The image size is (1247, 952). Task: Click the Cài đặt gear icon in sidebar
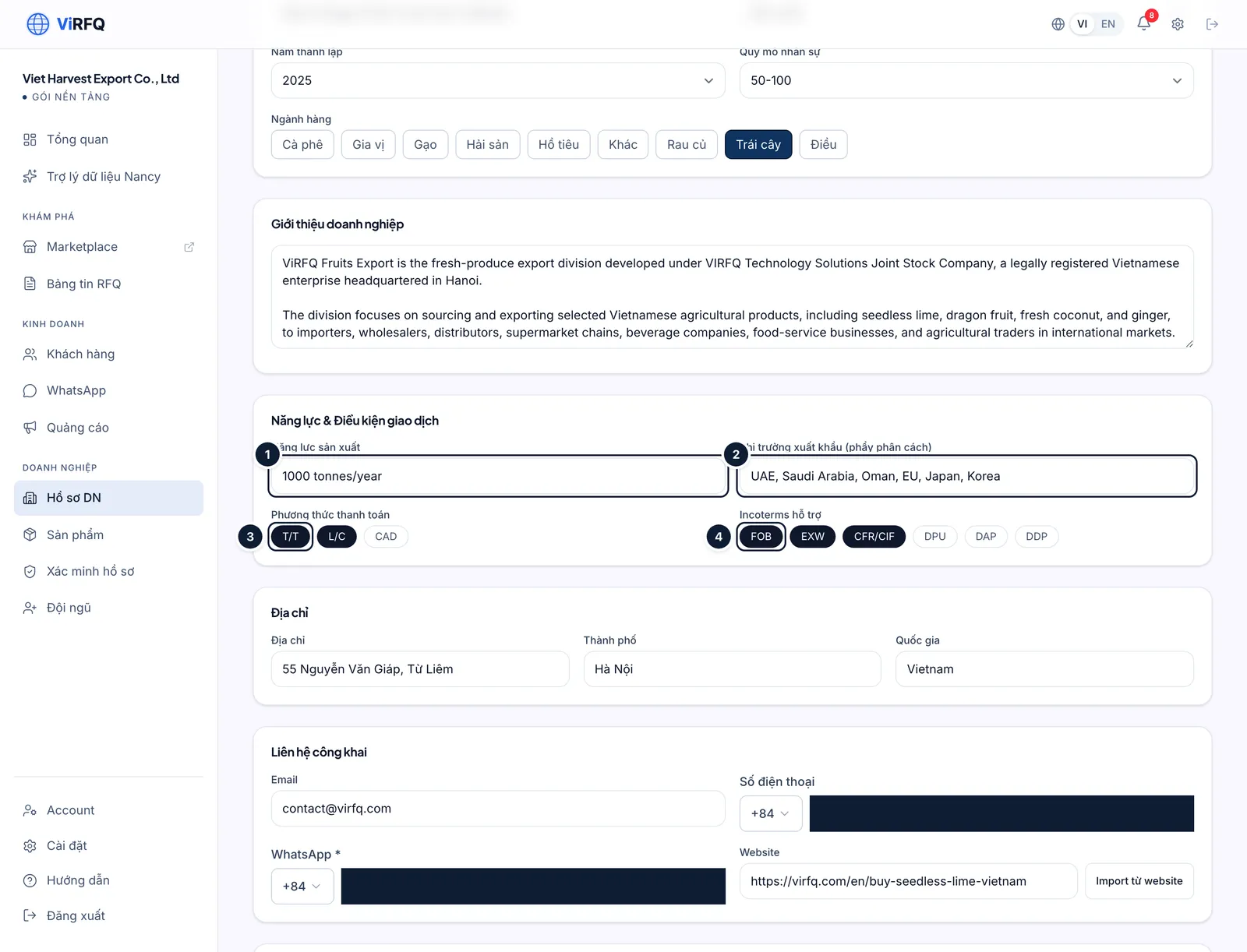(30, 846)
